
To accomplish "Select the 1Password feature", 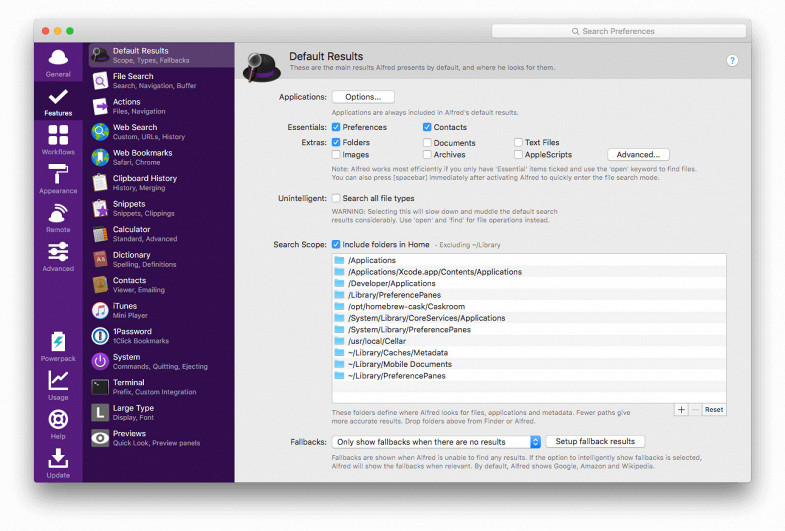I will pos(161,336).
